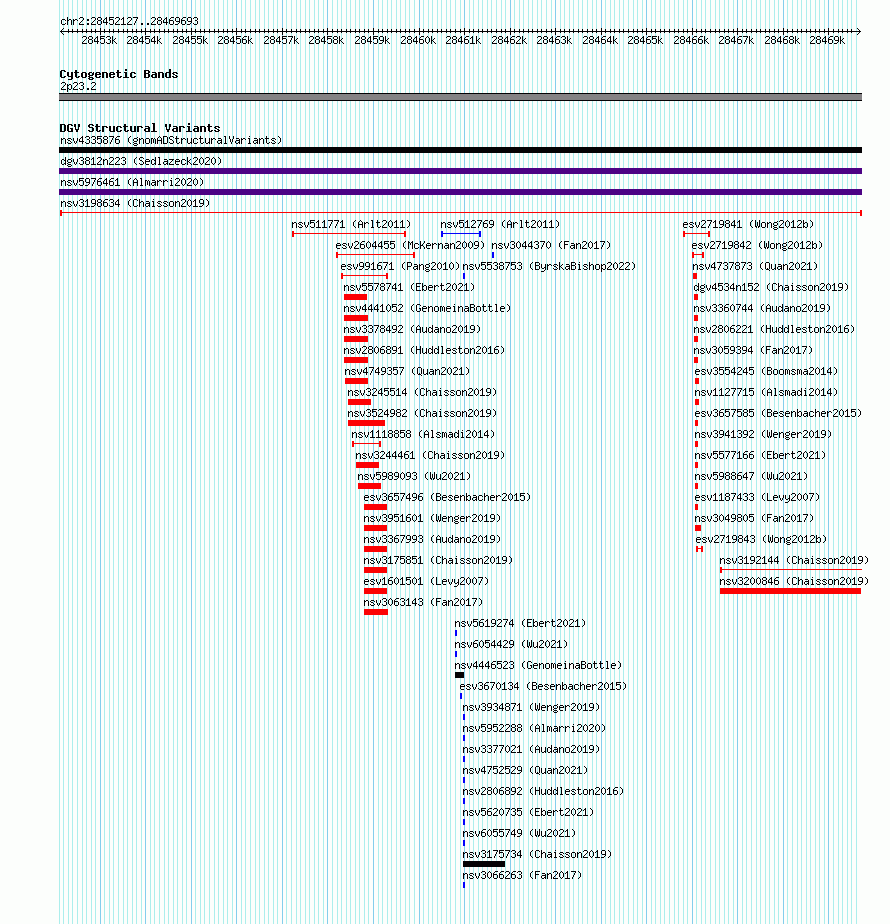The width and height of the screenshot is (890, 924).
Task: Open nsv5619274 (Ebert2021) variant
Action: pyautogui.click(x=520, y=623)
